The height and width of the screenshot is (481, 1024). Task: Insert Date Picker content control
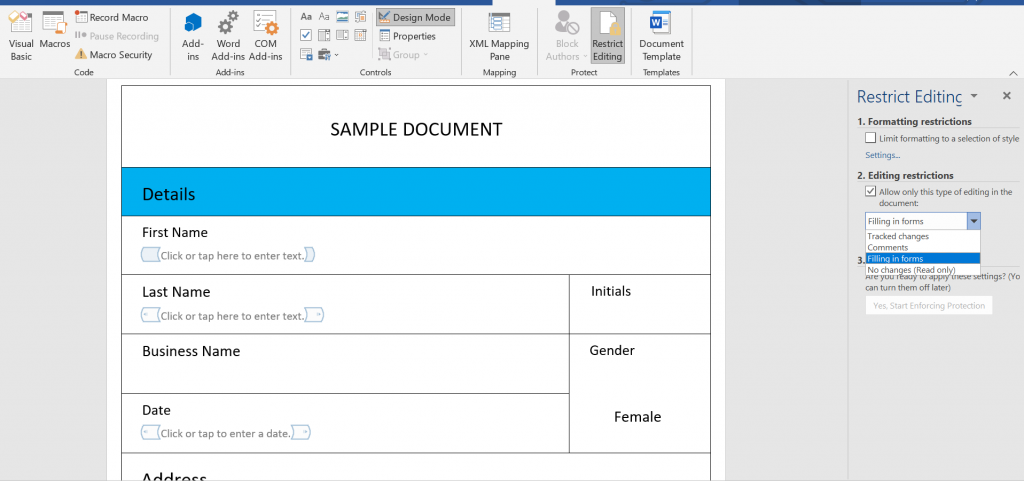coord(360,35)
